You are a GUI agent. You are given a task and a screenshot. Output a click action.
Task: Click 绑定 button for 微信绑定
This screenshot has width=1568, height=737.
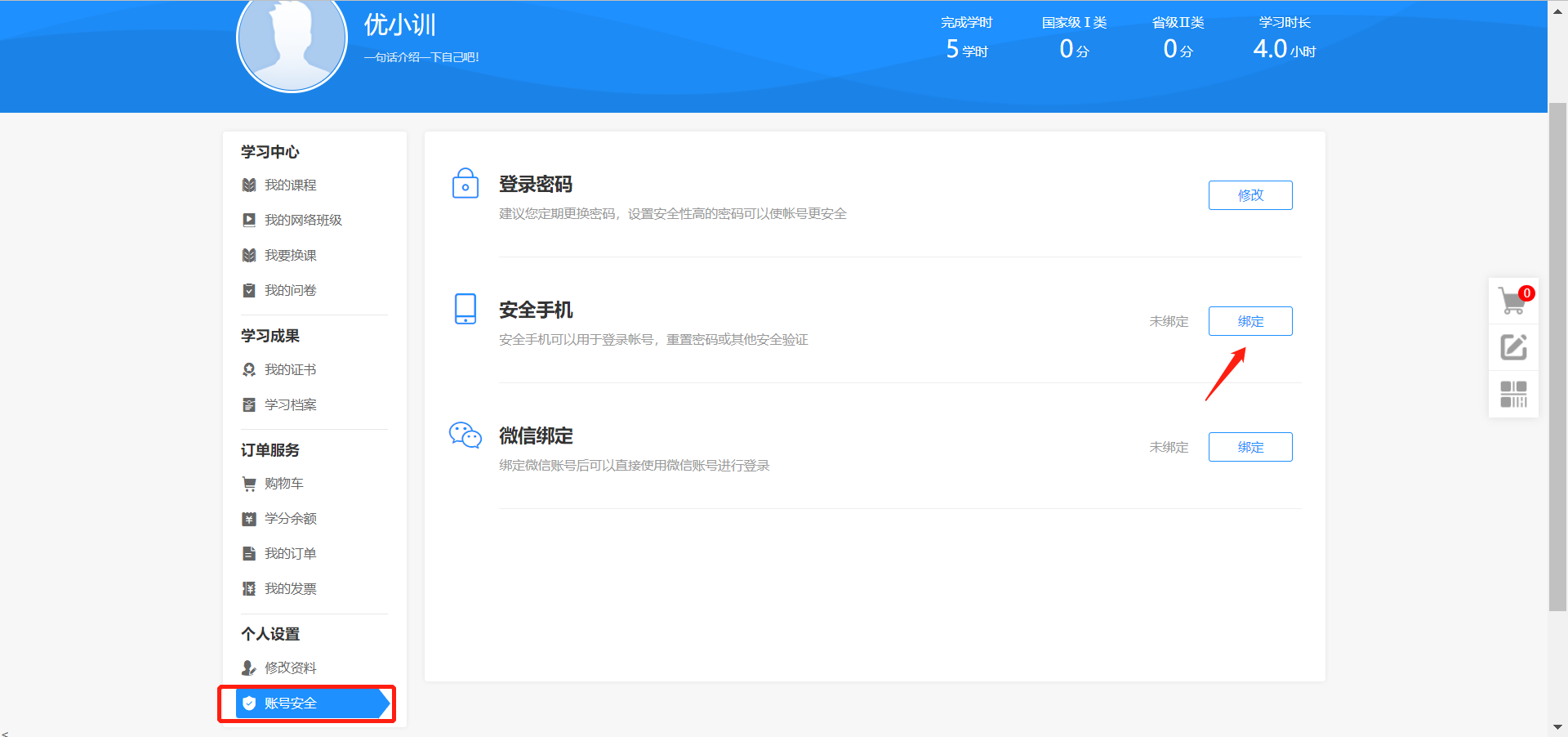click(x=1250, y=447)
